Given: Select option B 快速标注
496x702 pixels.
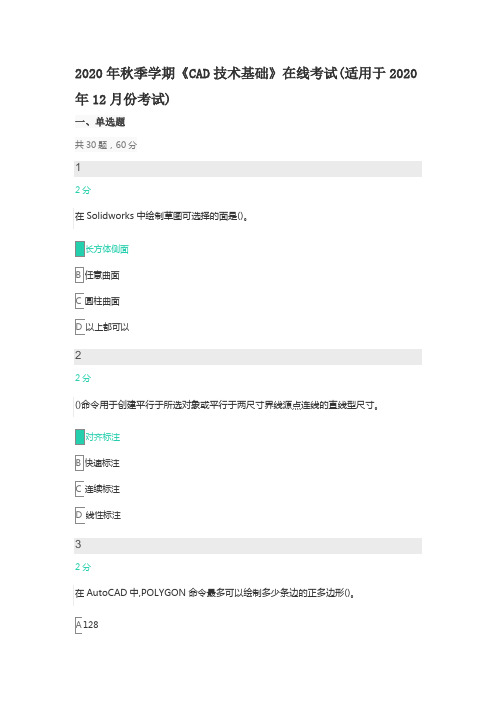Looking at the screenshot, I should pos(97,463).
